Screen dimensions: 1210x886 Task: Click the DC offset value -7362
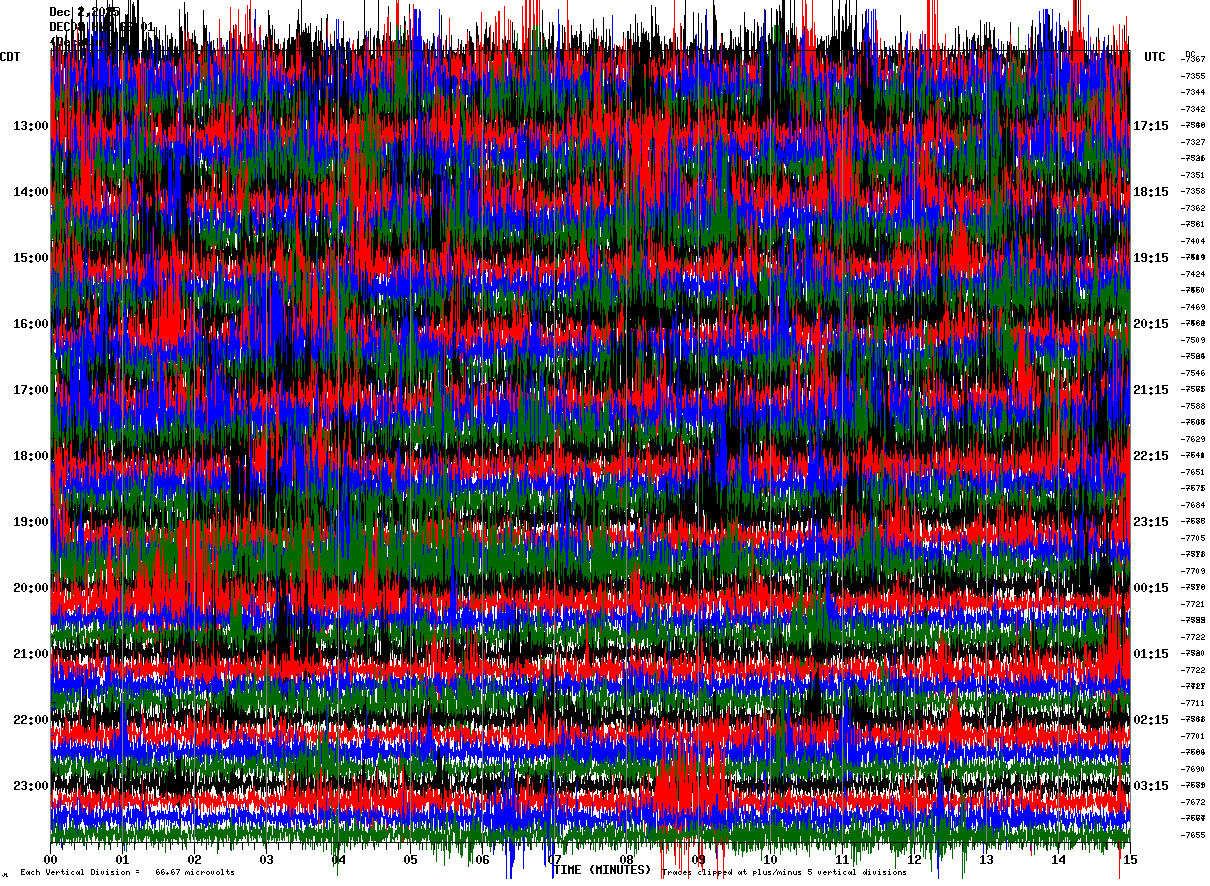coord(1193,208)
